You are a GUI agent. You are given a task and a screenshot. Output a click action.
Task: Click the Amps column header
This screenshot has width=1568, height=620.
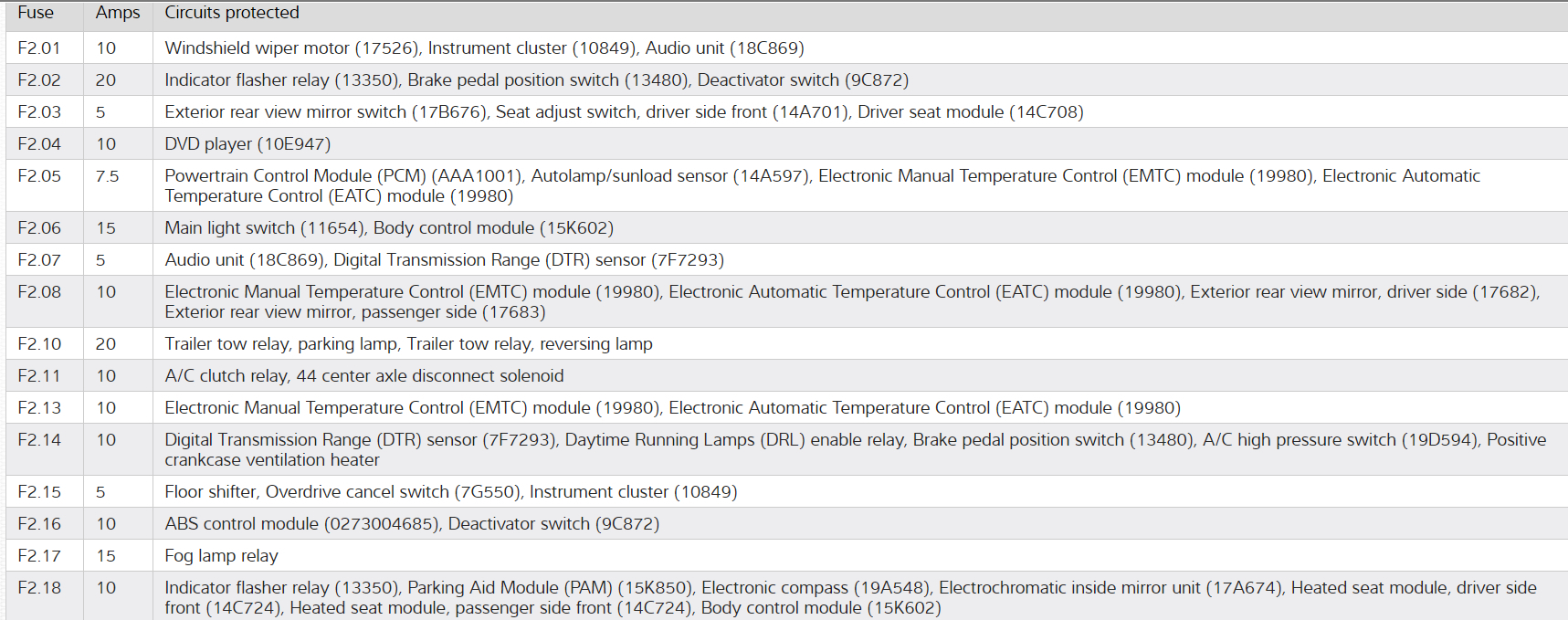118,13
